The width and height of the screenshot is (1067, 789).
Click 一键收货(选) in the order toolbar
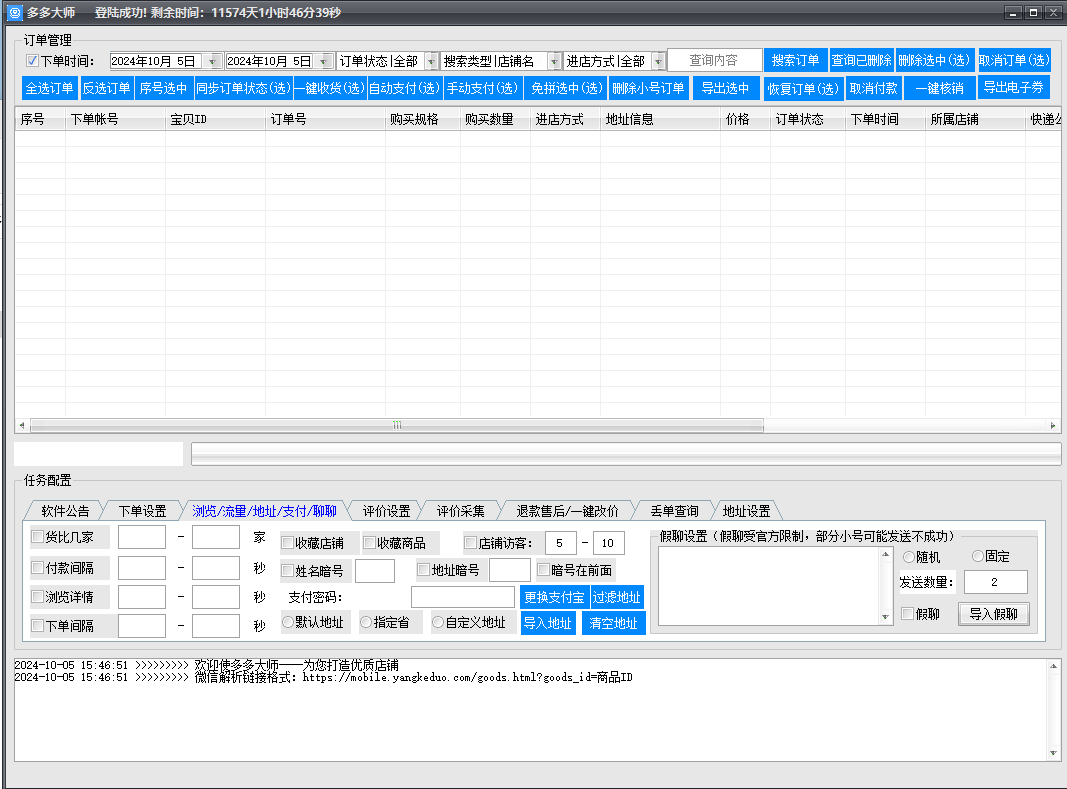tap(330, 88)
